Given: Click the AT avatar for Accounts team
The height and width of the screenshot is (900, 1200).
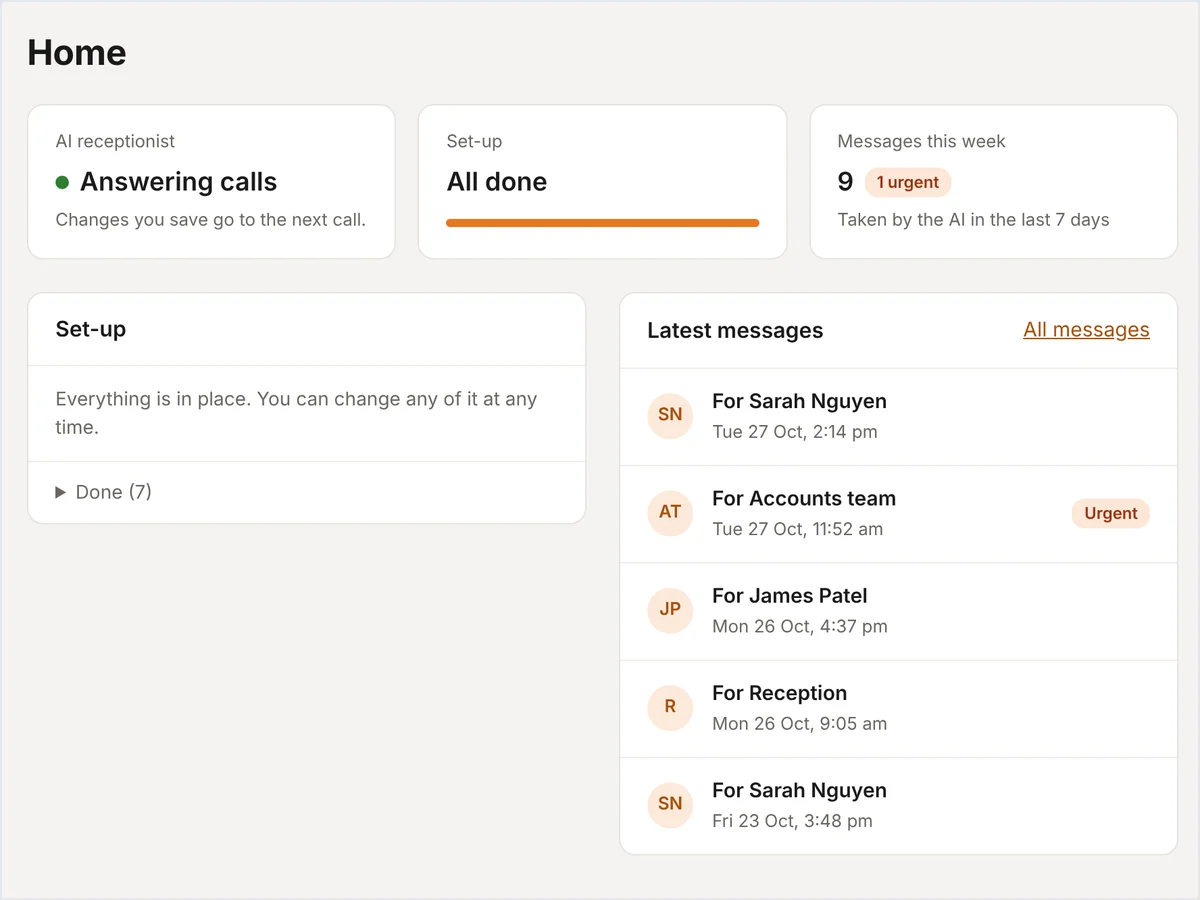Looking at the screenshot, I should pyautogui.click(x=670, y=511).
